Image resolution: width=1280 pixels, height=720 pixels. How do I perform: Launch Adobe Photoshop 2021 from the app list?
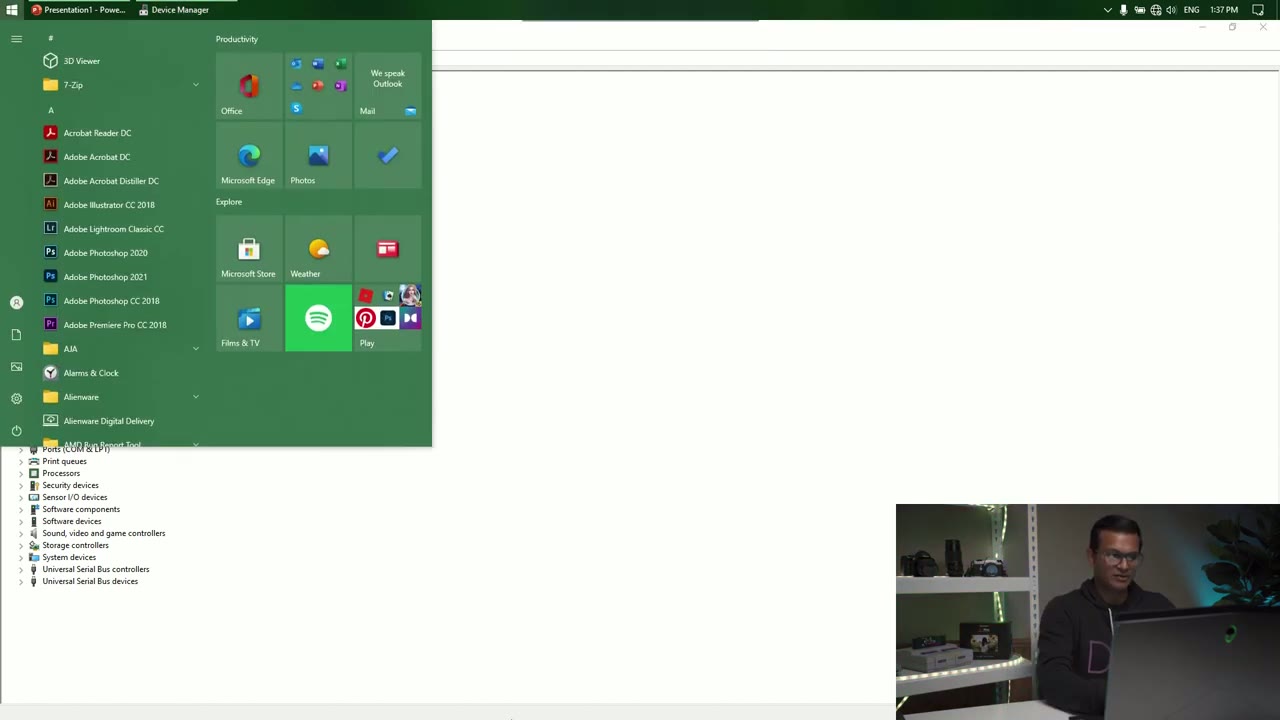click(105, 276)
